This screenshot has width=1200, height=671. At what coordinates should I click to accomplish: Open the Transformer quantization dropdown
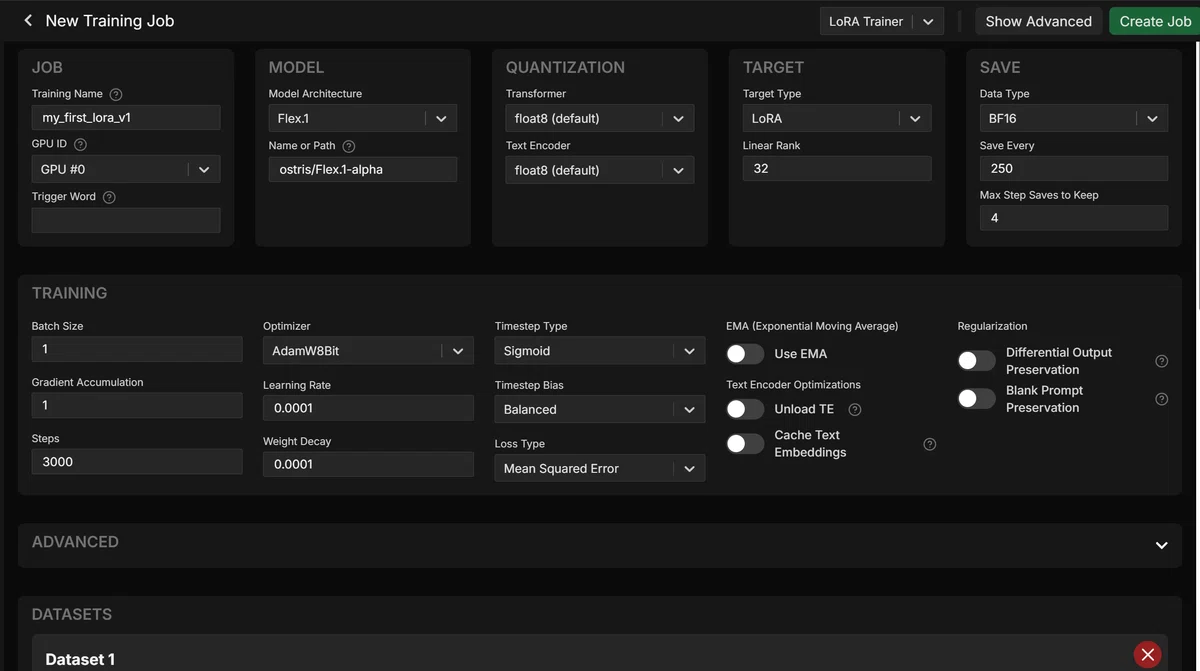(x=600, y=118)
